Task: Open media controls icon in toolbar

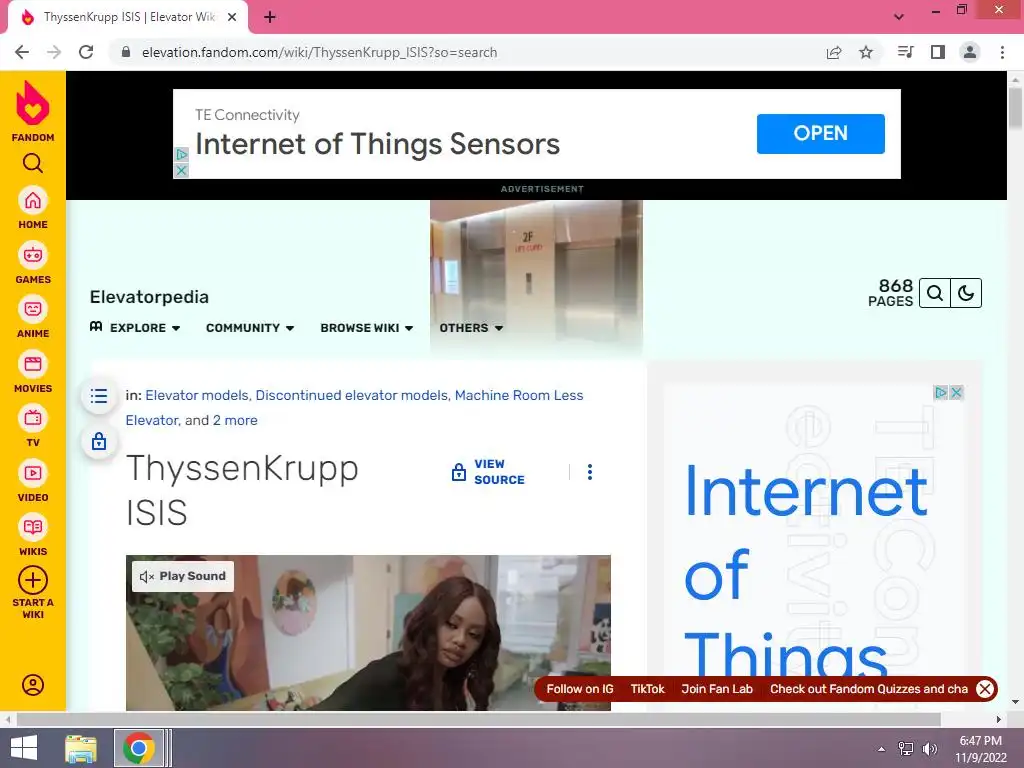Action: tap(905, 52)
